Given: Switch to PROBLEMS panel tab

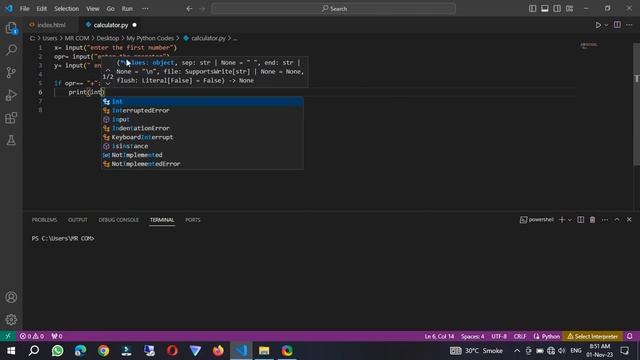Looking at the screenshot, I should pyautogui.click(x=44, y=220).
